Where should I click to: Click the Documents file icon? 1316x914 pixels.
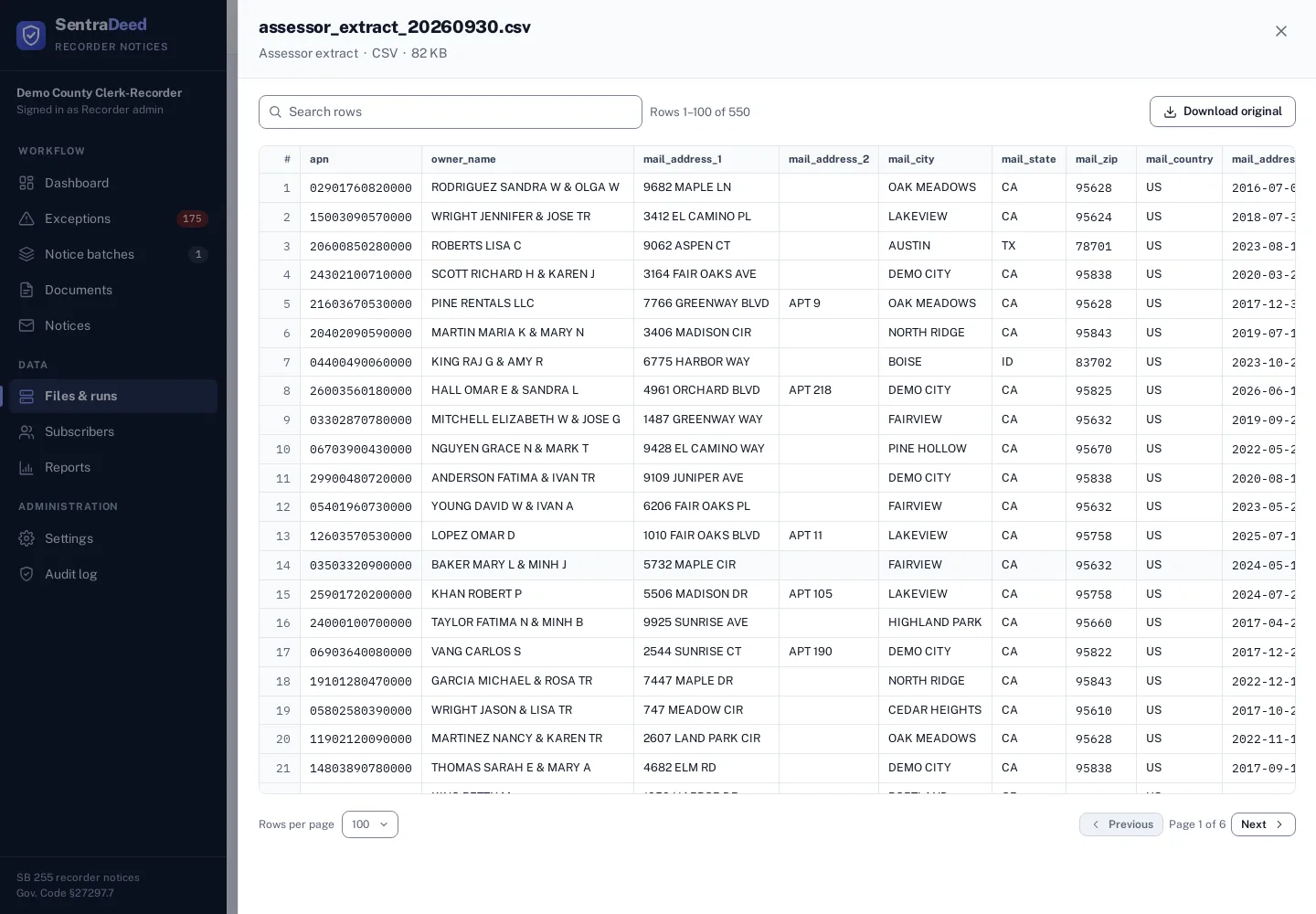(x=27, y=290)
